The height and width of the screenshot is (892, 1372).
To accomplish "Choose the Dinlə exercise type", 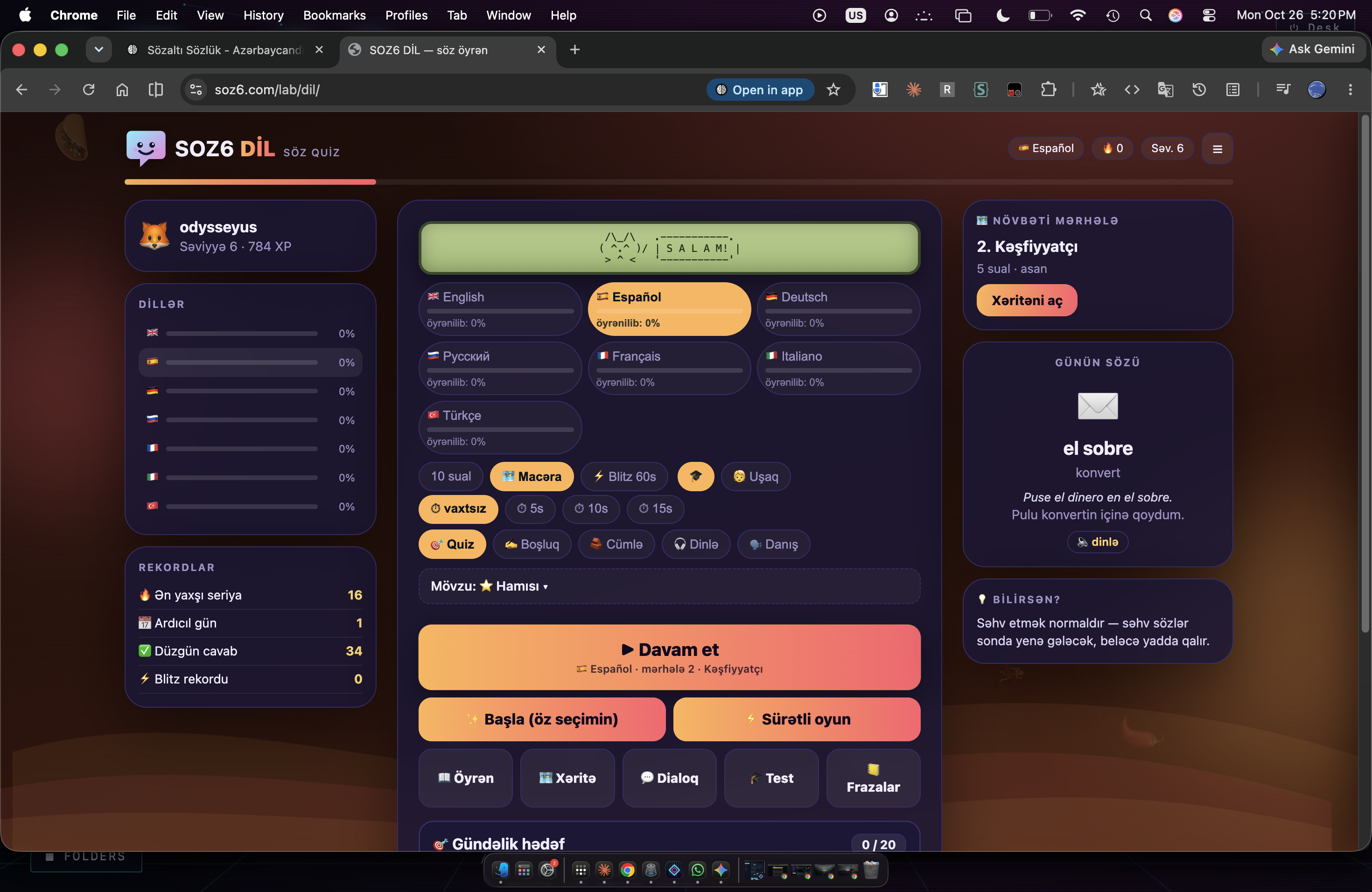I will point(696,544).
